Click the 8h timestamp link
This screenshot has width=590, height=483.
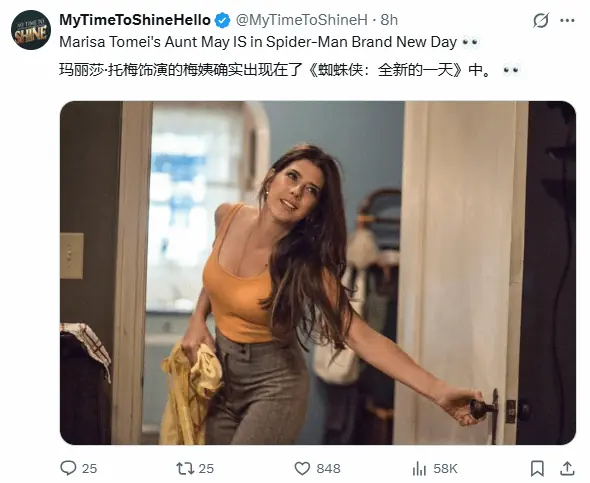tap(389, 20)
